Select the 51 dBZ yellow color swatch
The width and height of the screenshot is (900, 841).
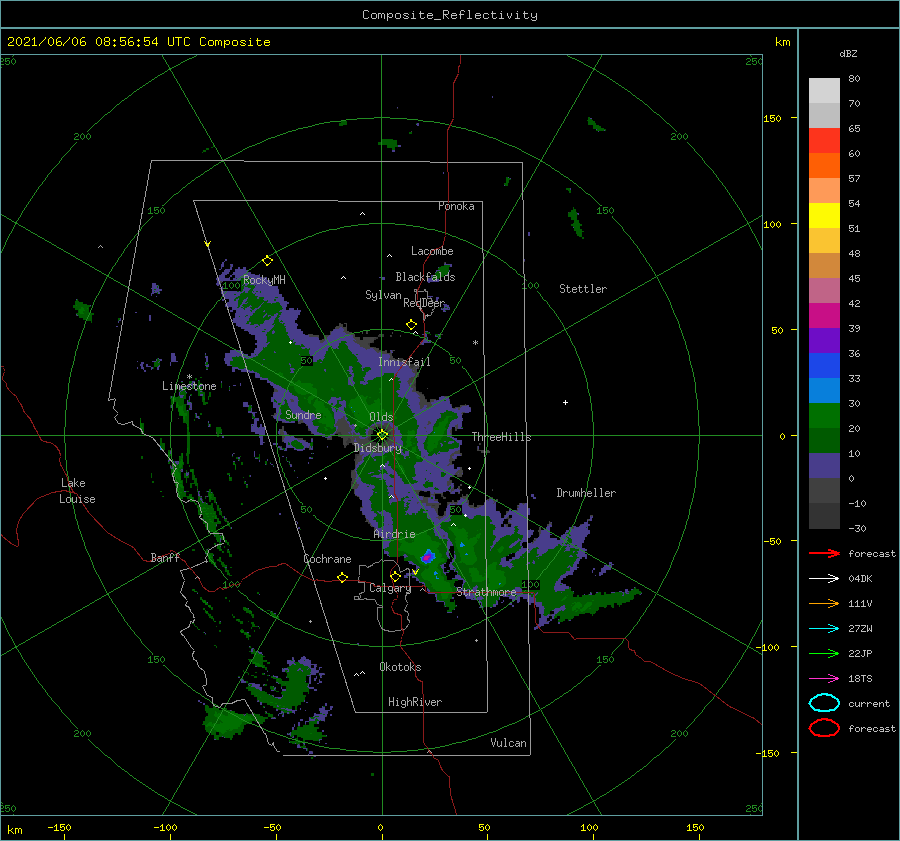pos(824,215)
